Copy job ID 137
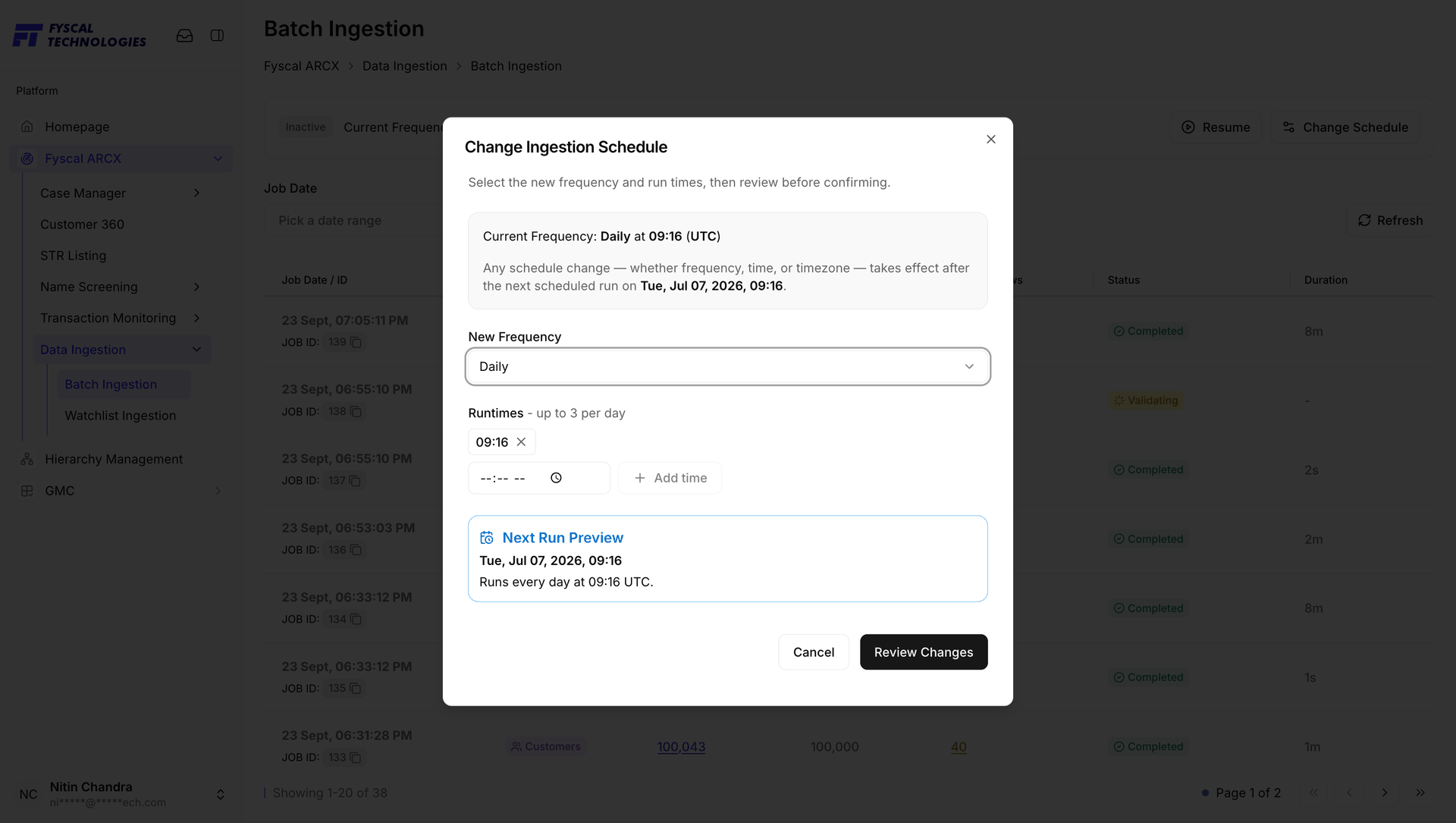This screenshot has height=823, width=1456. coord(355,481)
